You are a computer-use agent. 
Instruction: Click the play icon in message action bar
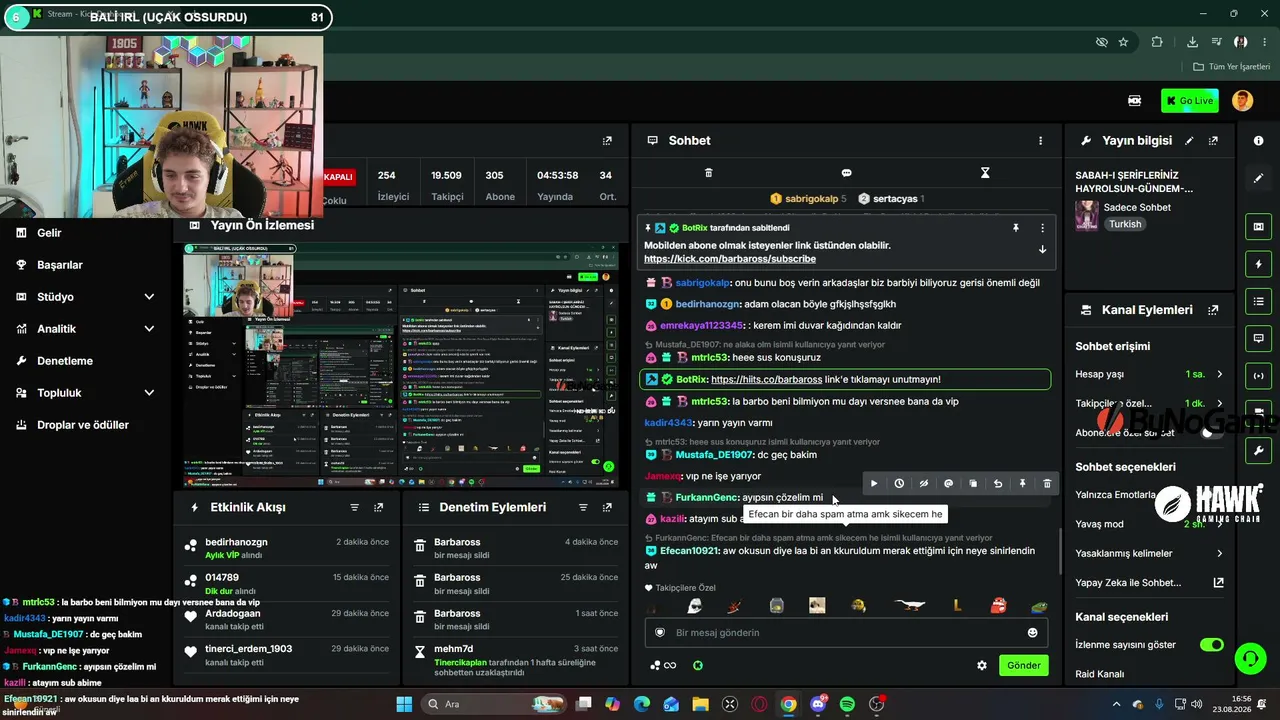(x=874, y=484)
